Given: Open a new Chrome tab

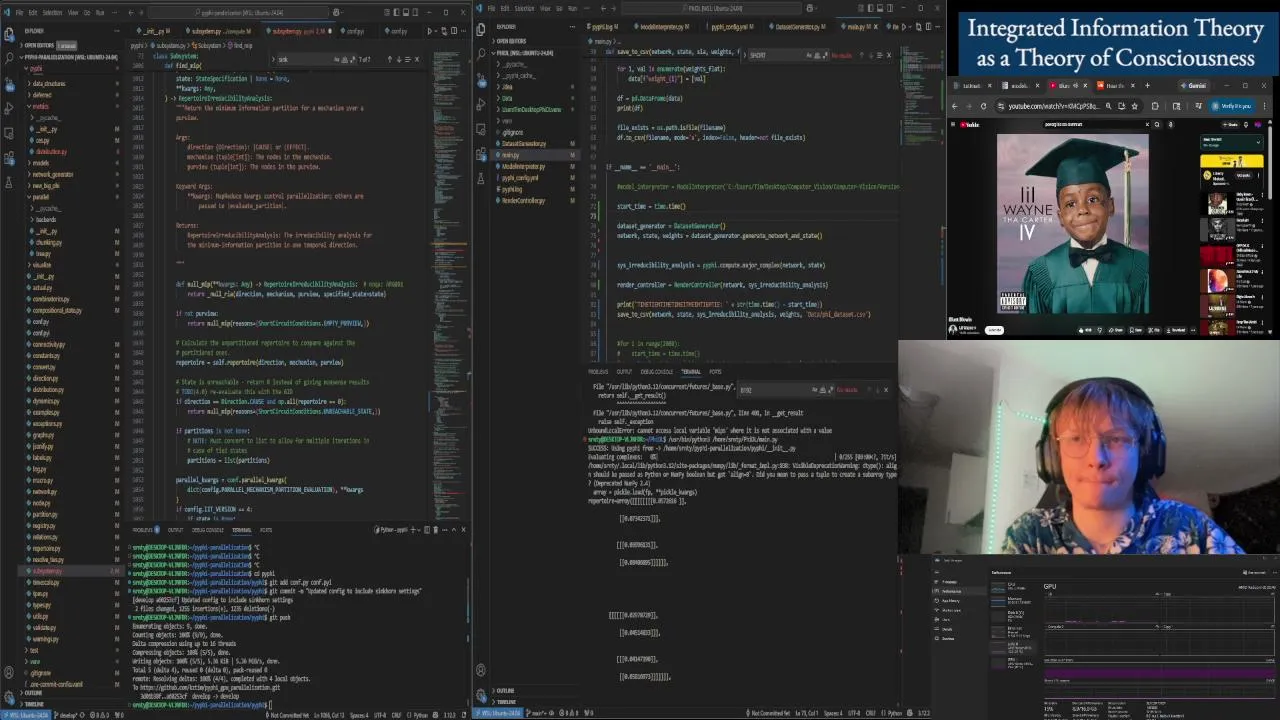Looking at the screenshot, I should [x=1147, y=86].
